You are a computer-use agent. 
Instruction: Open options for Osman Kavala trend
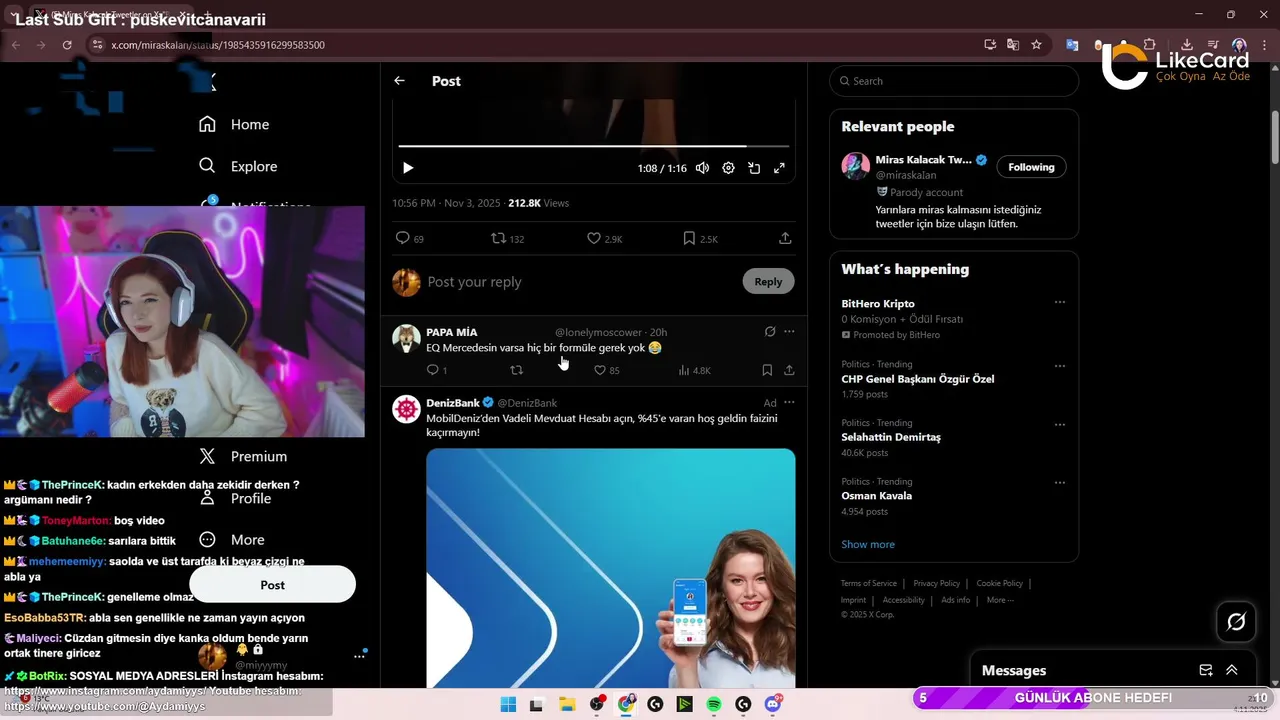tap(1060, 482)
